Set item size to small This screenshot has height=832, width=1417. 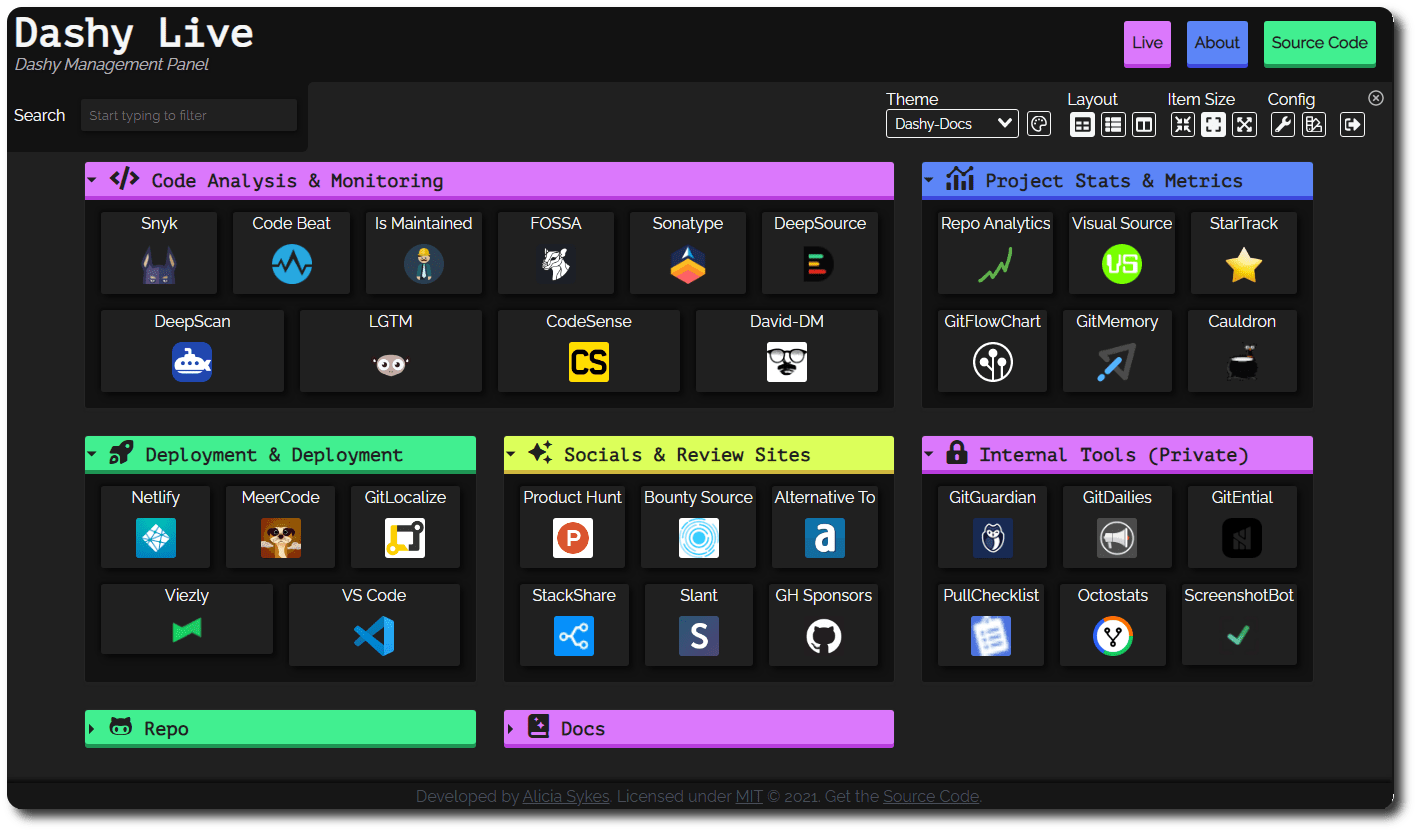(1183, 124)
